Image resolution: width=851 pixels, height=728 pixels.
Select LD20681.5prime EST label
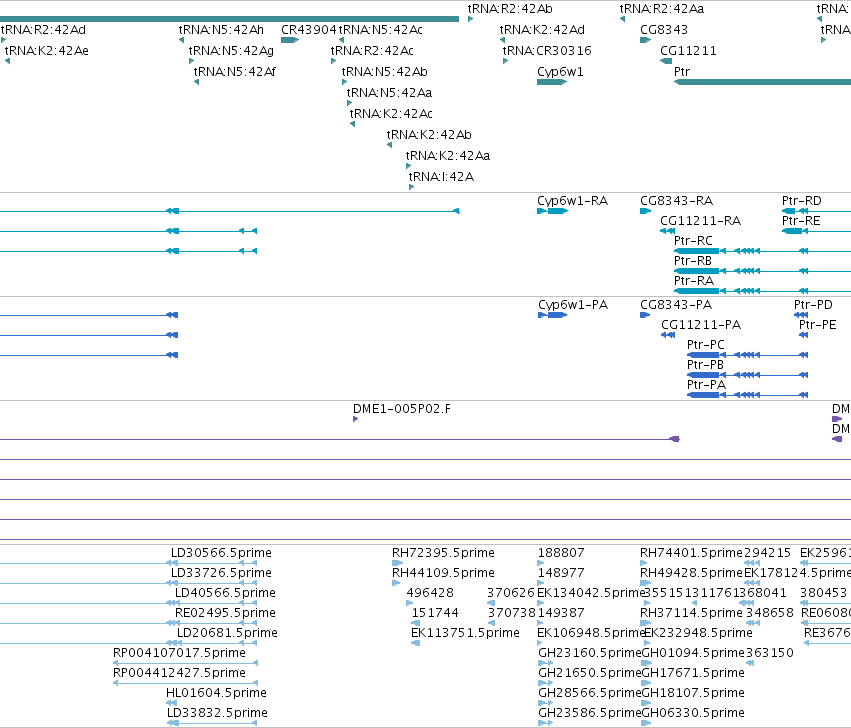point(227,633)
